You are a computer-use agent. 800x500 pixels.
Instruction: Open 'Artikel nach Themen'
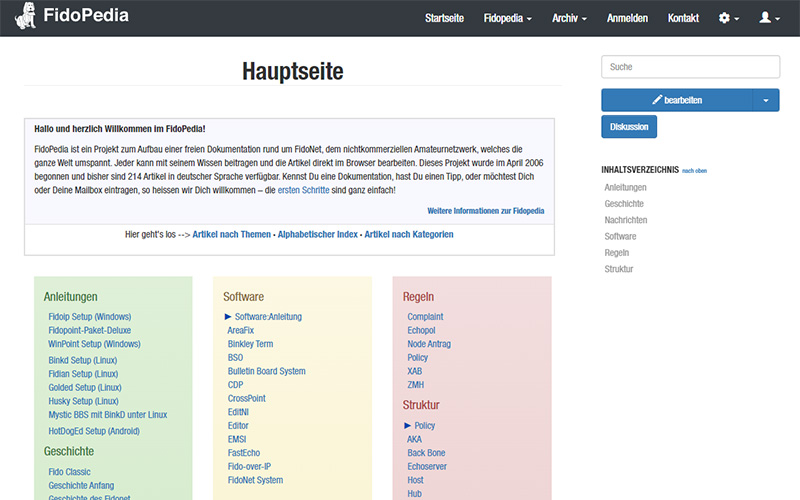(x=232, y=234)
